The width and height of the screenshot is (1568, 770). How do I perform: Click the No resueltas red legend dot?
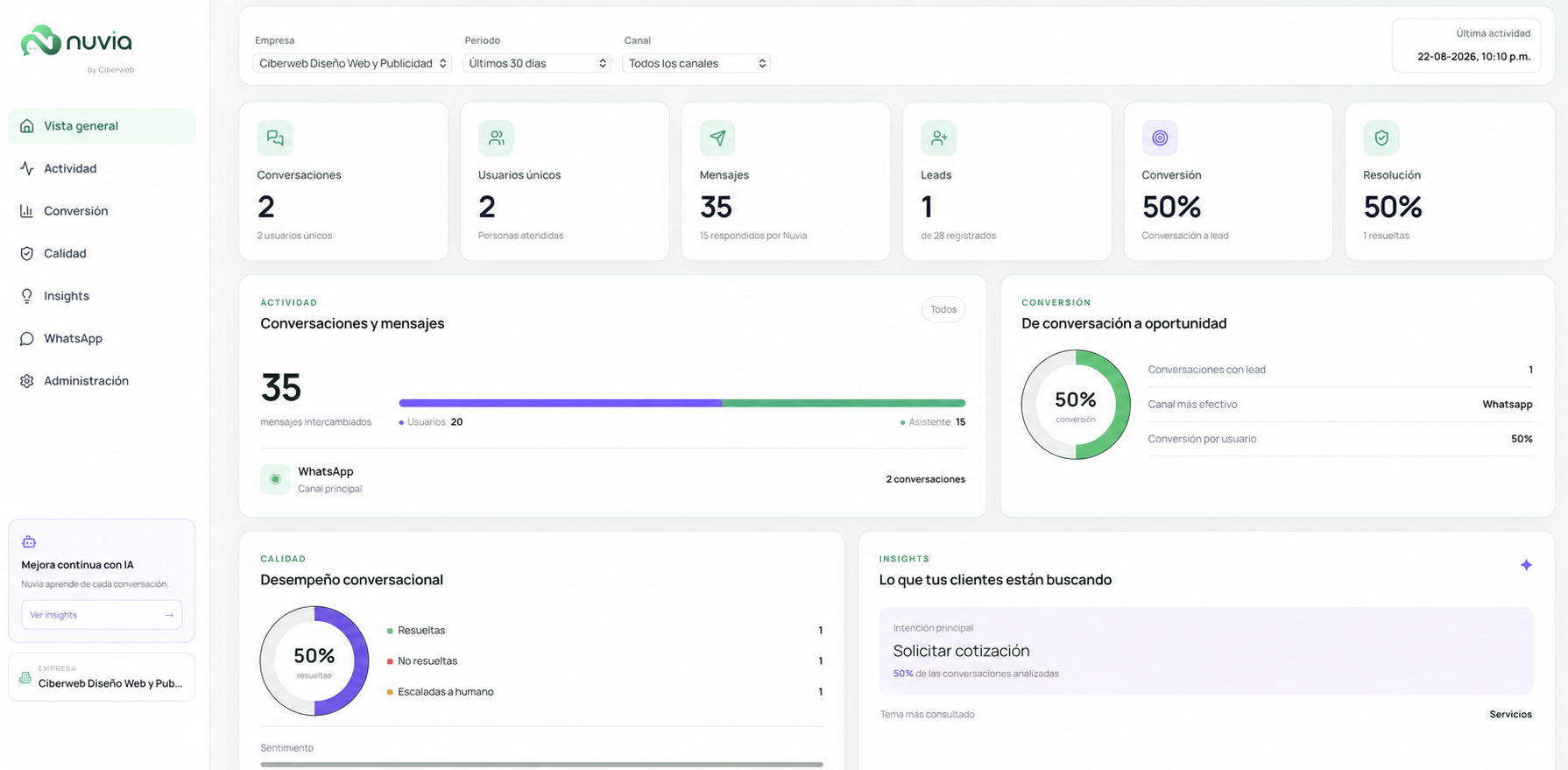click(x=390, y=661)
